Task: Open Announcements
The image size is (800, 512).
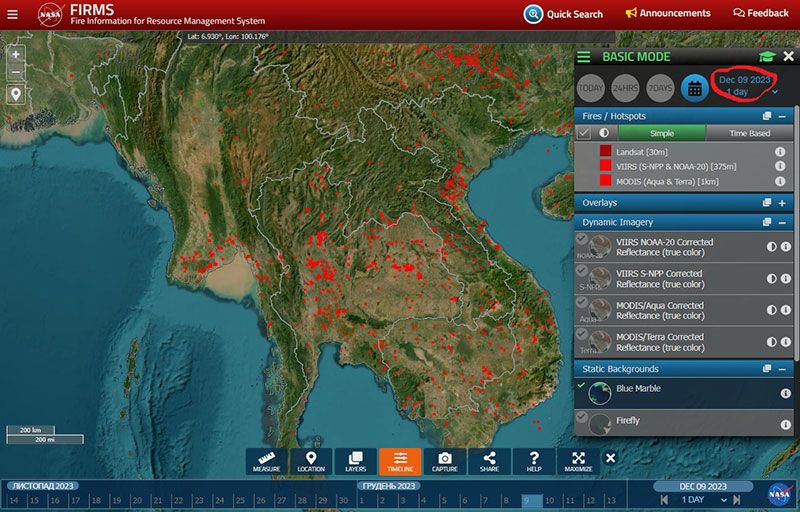Action: (668, 13)
